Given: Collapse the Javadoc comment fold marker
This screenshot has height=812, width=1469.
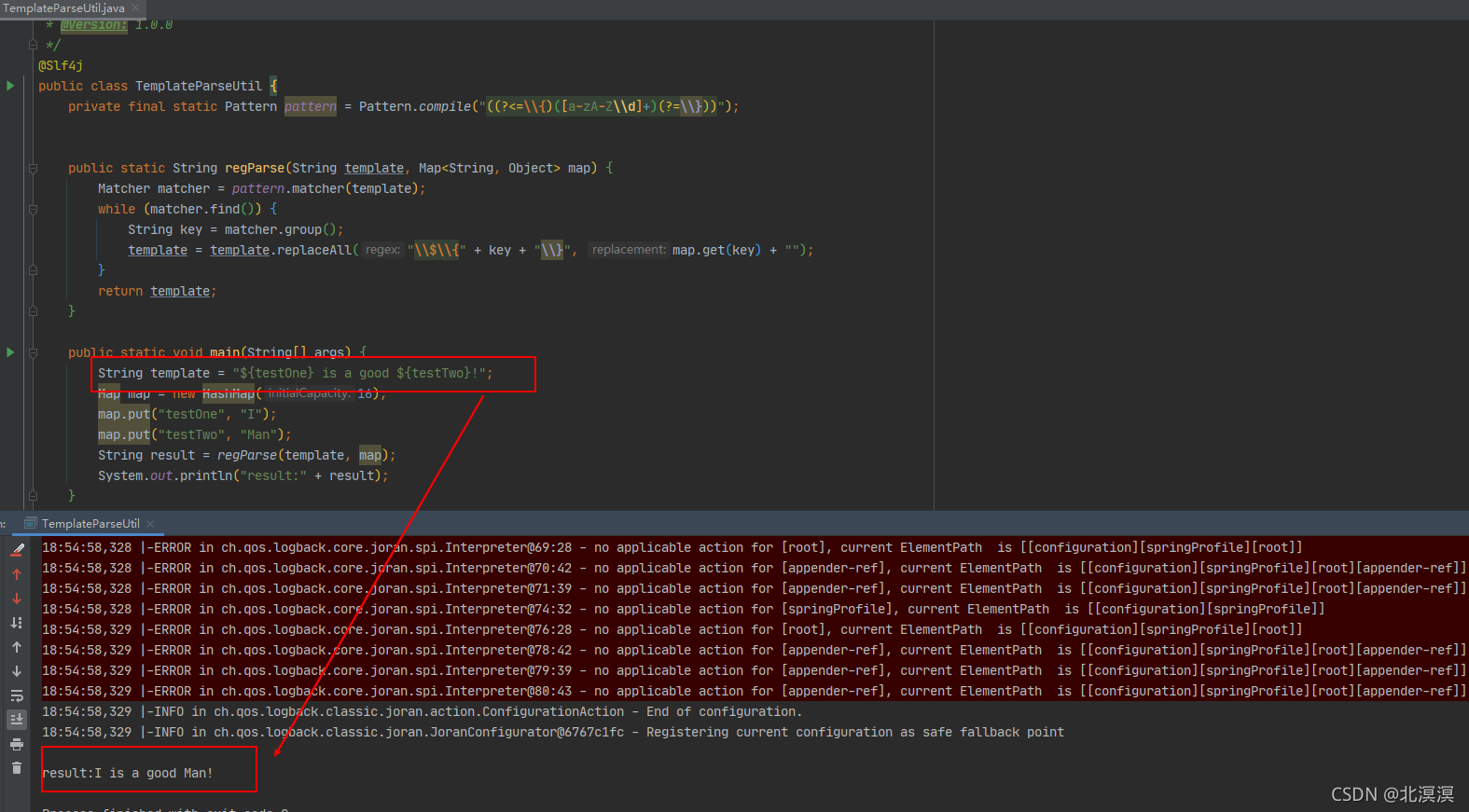Looking at the screenshot, I should coord(33,45).
